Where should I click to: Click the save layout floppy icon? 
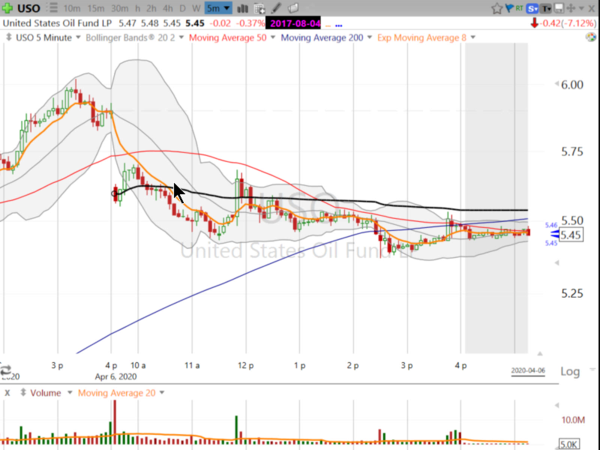click(x=559, y=8)
